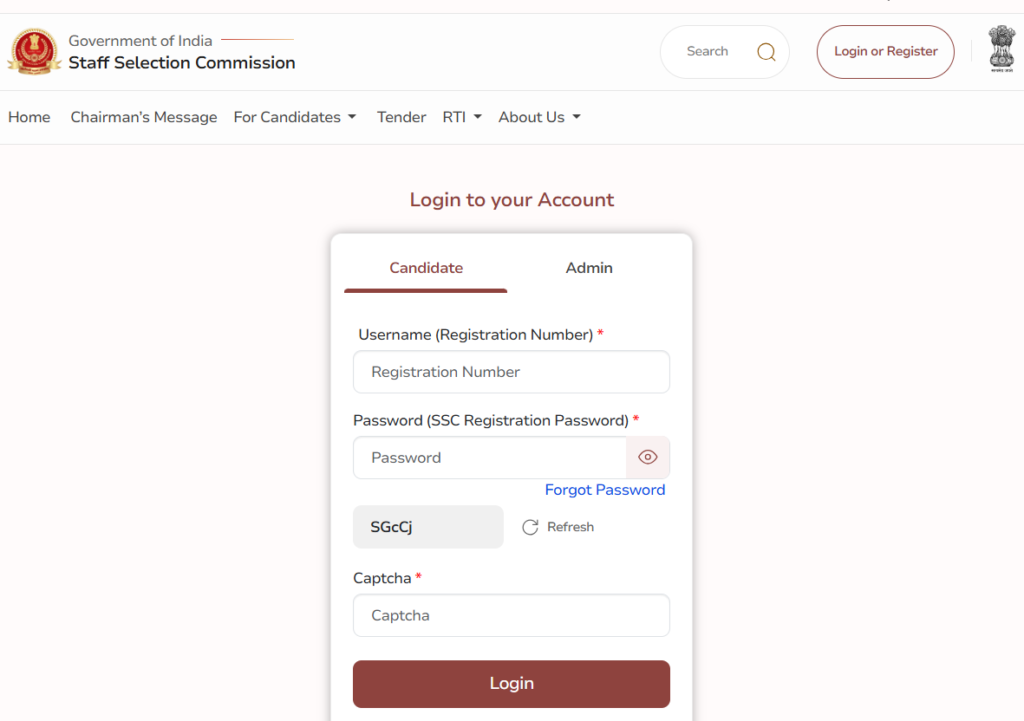Click the For Candidates dropdown arrow
Viewport: 1024px width, 721px height.
352,117
